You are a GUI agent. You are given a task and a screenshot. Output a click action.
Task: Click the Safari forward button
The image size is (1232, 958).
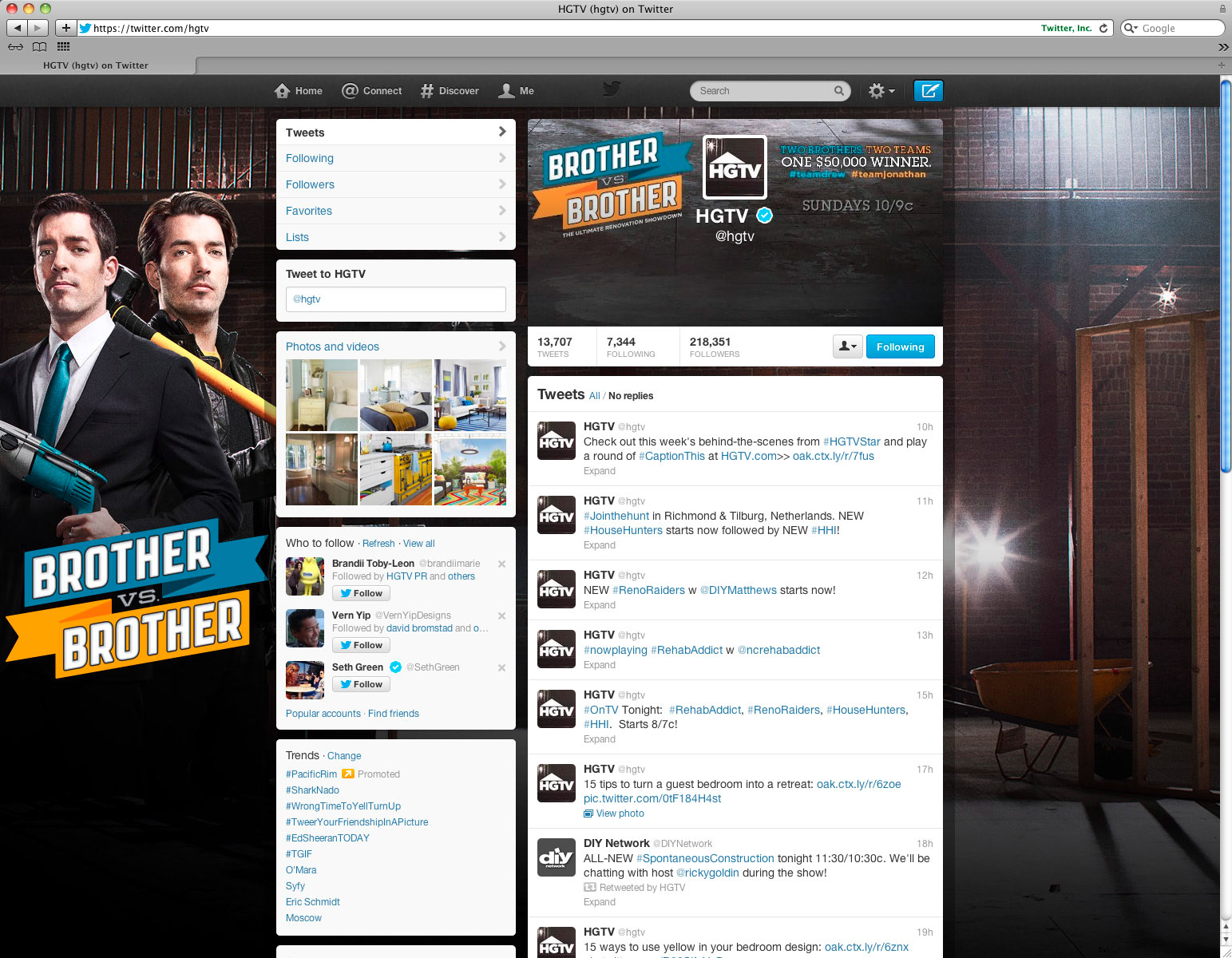tap(38, 28)
